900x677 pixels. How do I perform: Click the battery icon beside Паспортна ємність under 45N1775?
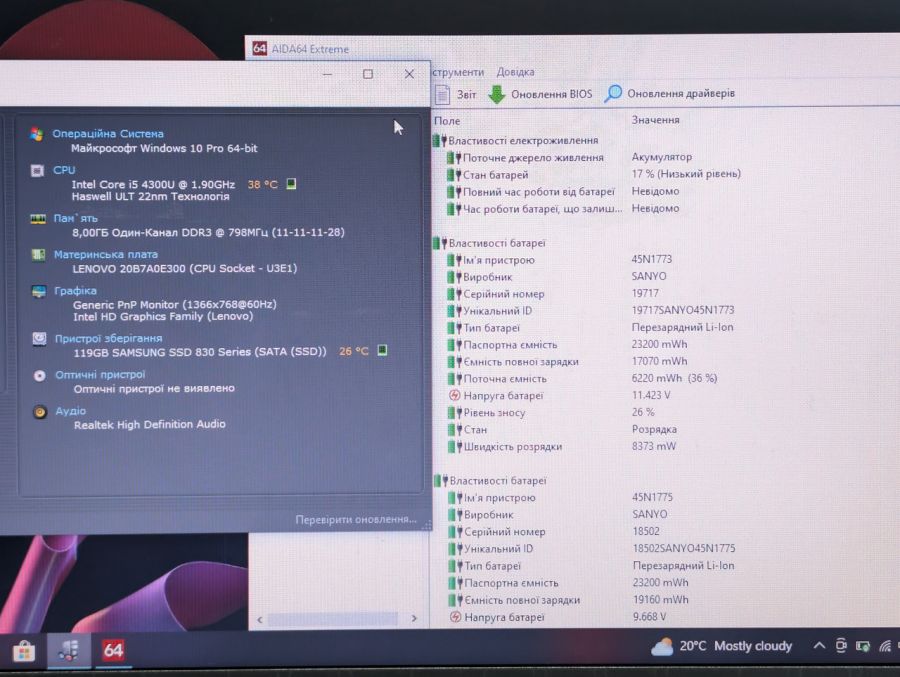point(456,583)
